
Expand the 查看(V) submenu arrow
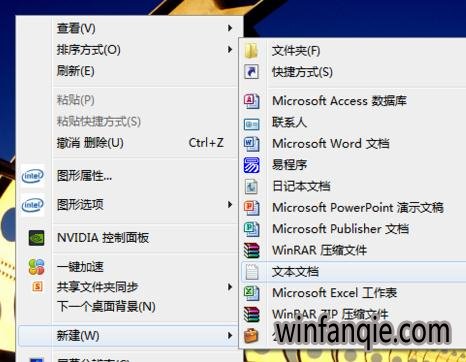230,28
